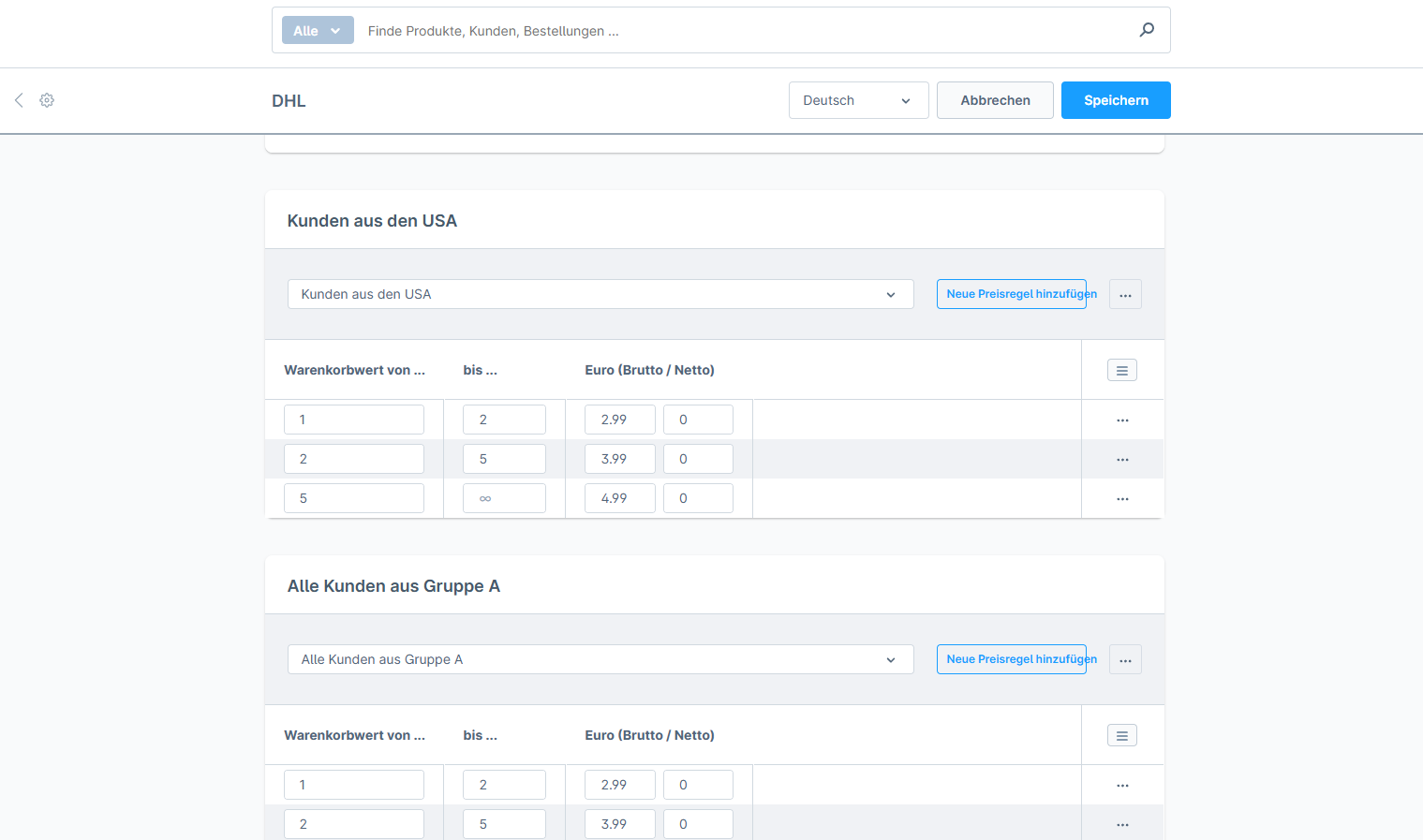Expand the Alle search filter dropdown

coord(318,31)
